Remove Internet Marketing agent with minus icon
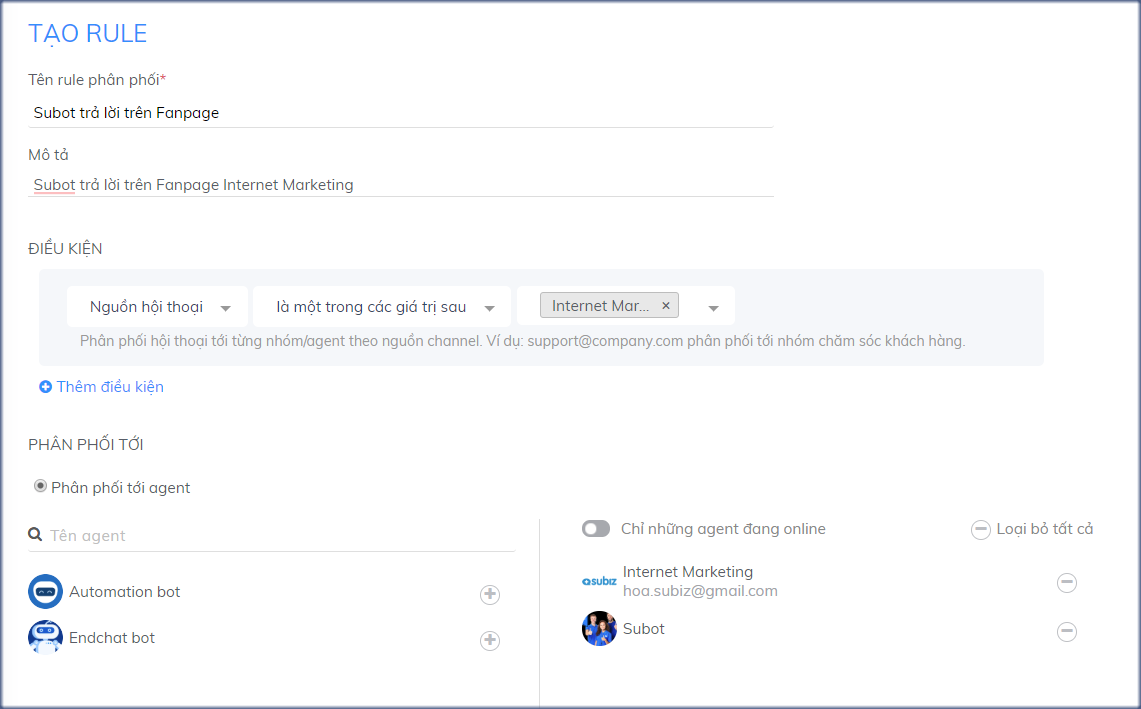 point(1067,583)
